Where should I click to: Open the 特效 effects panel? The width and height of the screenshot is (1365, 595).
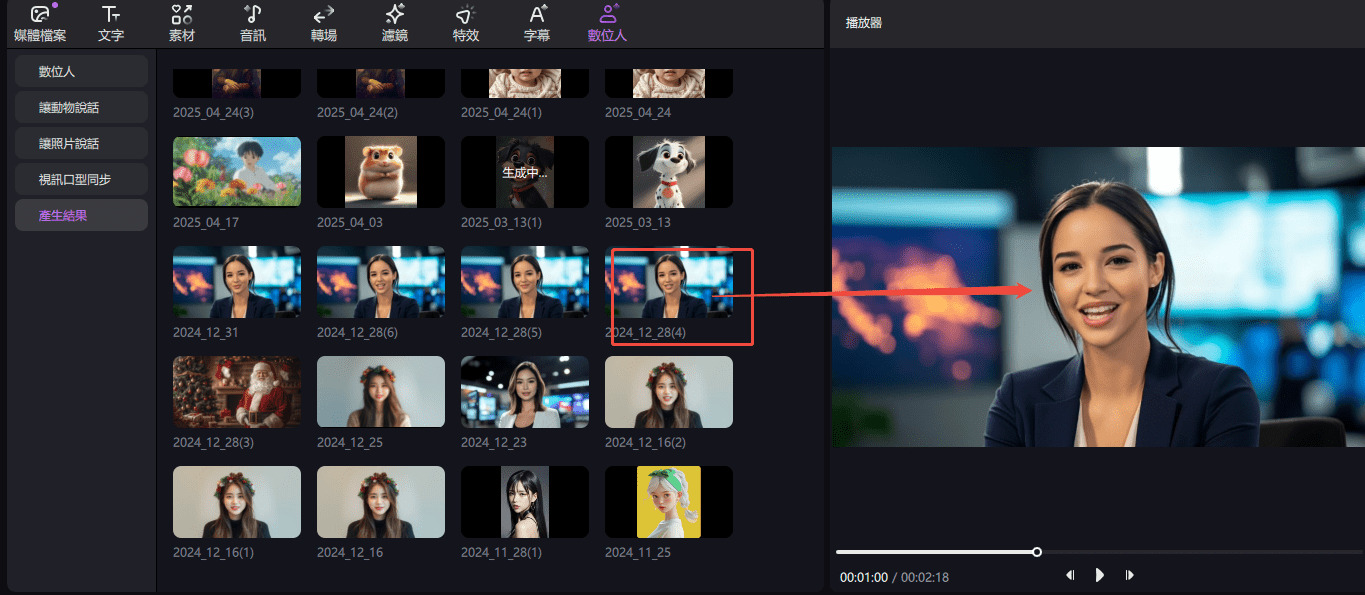pos(466,24)
